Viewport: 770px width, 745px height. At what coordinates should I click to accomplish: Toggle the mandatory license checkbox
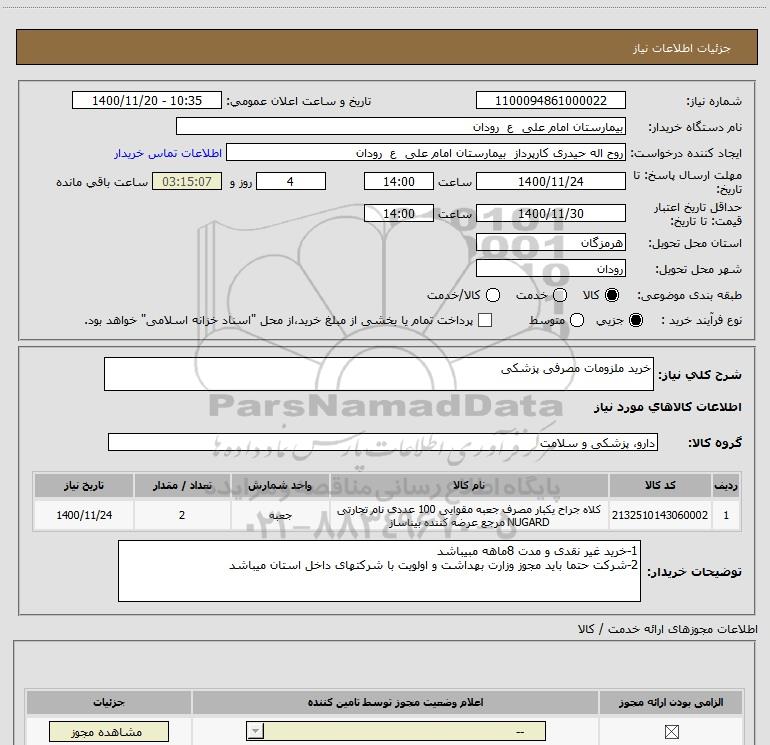[671, 732]
